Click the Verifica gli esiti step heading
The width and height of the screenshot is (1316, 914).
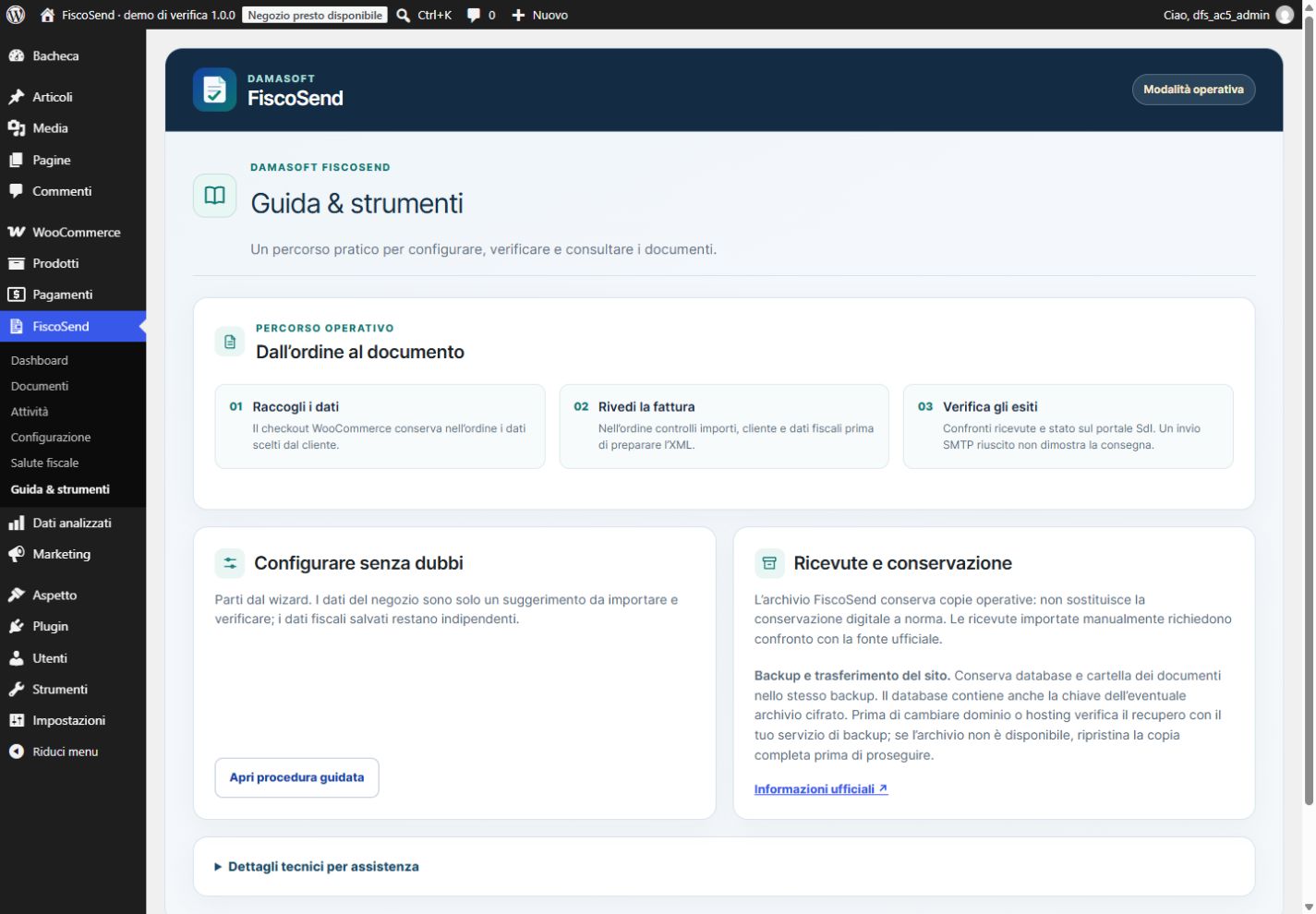990,406
